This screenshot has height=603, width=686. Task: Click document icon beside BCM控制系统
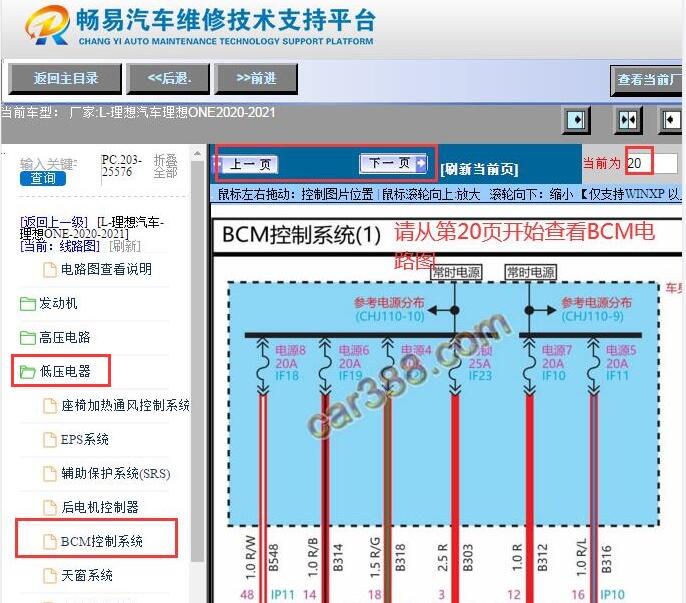(x=50, y=542)
